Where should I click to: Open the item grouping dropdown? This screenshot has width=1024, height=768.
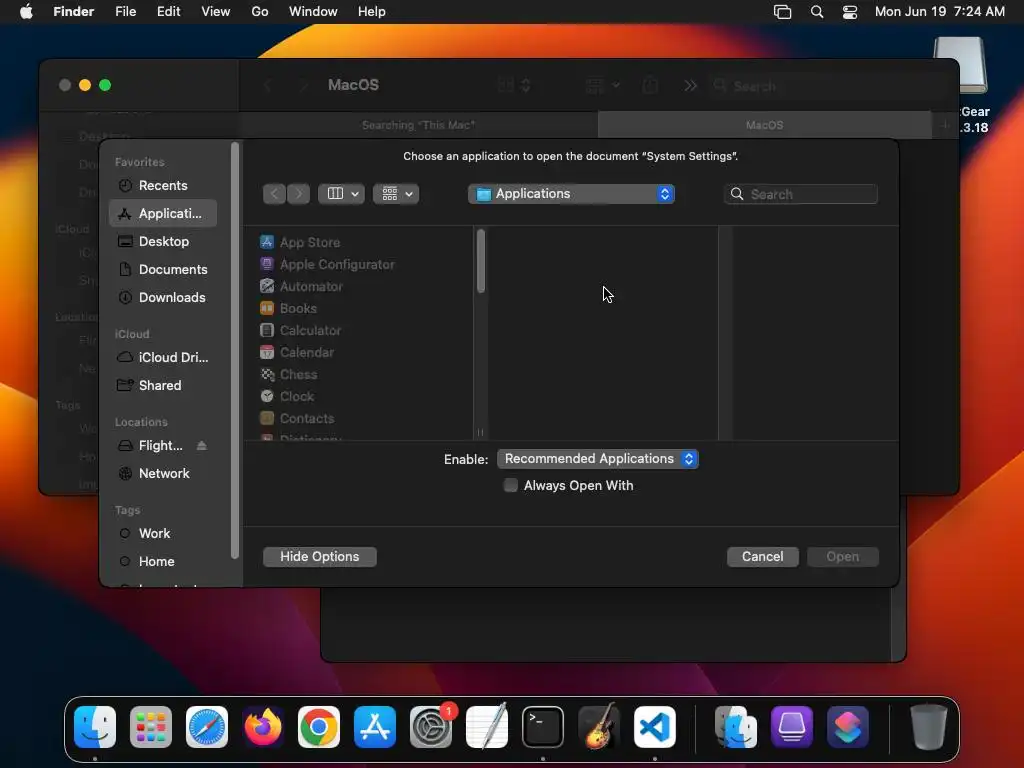tap(396, 194)
